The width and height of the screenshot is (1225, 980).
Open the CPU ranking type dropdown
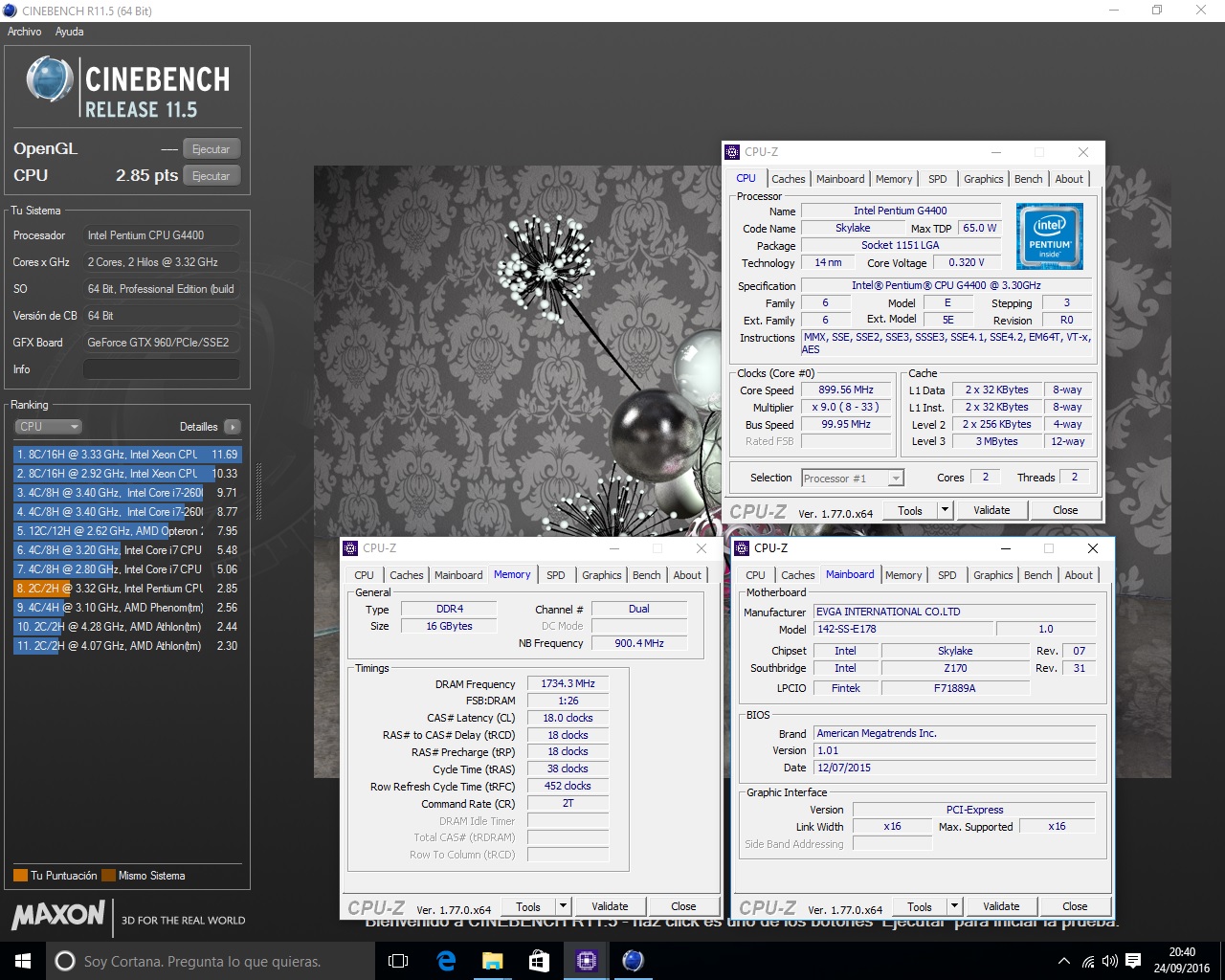click(x=48, y=427)
